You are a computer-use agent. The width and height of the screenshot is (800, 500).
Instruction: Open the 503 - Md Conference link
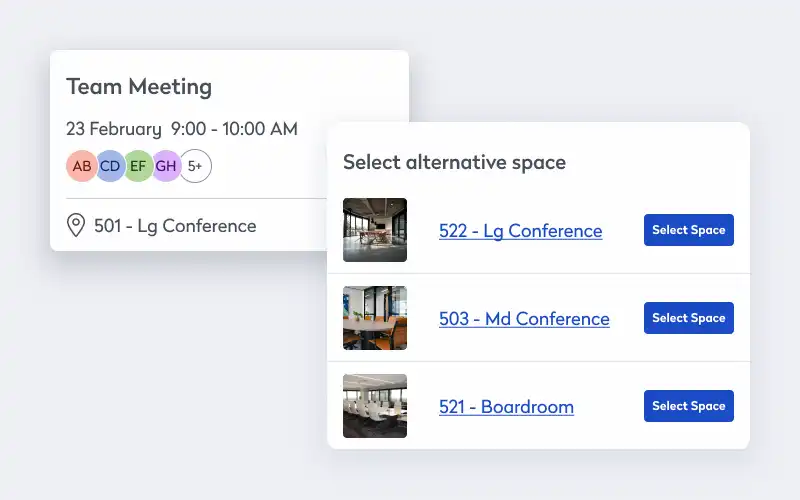[x=524, y=319]
